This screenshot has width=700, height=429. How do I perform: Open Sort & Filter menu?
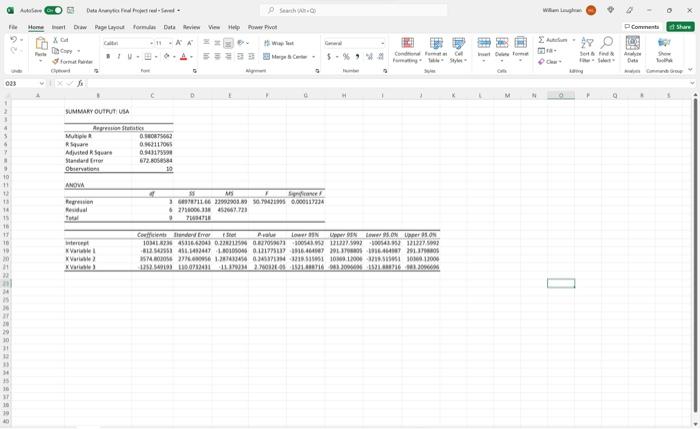point(587,50)
